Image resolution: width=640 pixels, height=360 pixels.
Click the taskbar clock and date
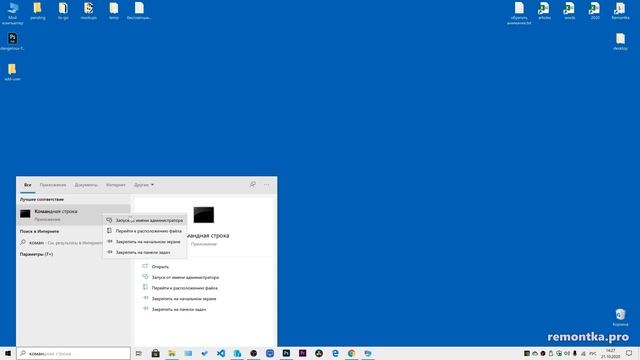611,353
